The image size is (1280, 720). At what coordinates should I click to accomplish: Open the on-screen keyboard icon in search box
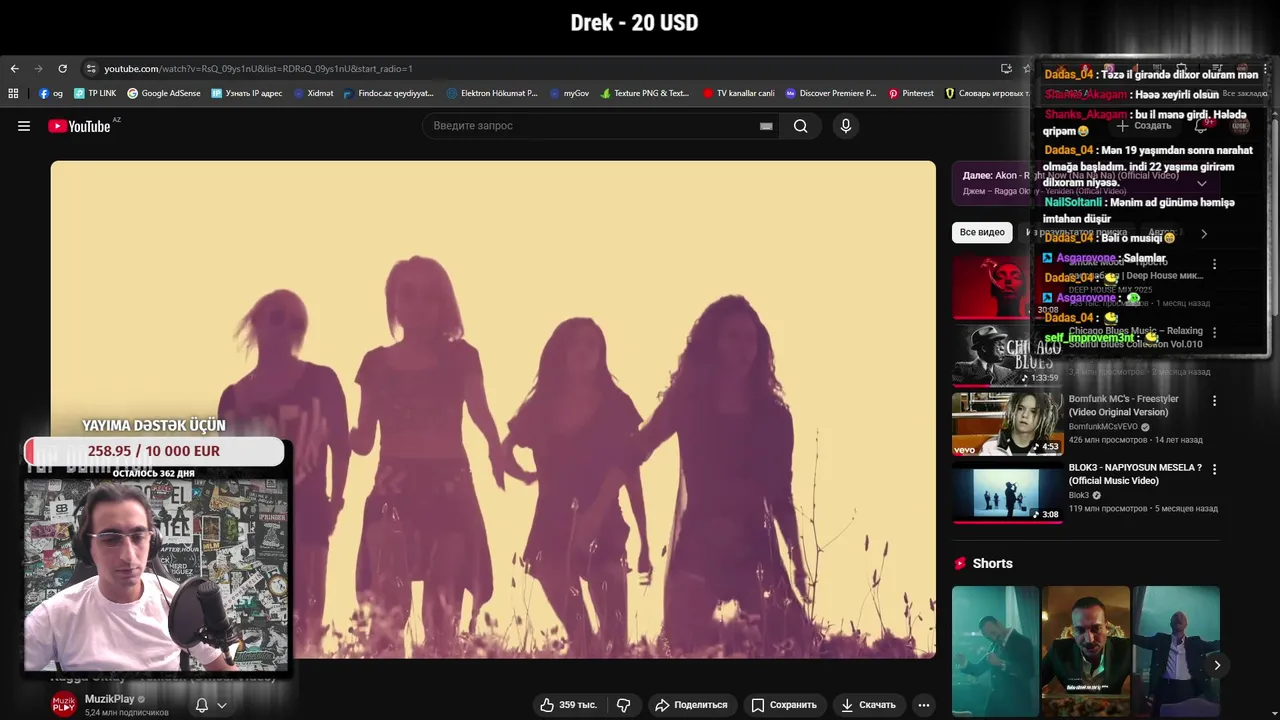766,126
